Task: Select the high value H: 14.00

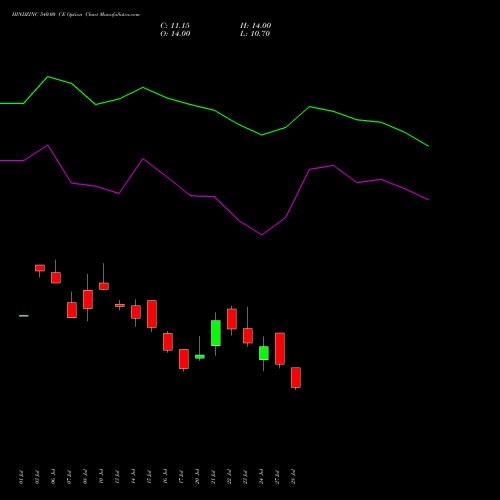Action: click(x=255, y=26)
